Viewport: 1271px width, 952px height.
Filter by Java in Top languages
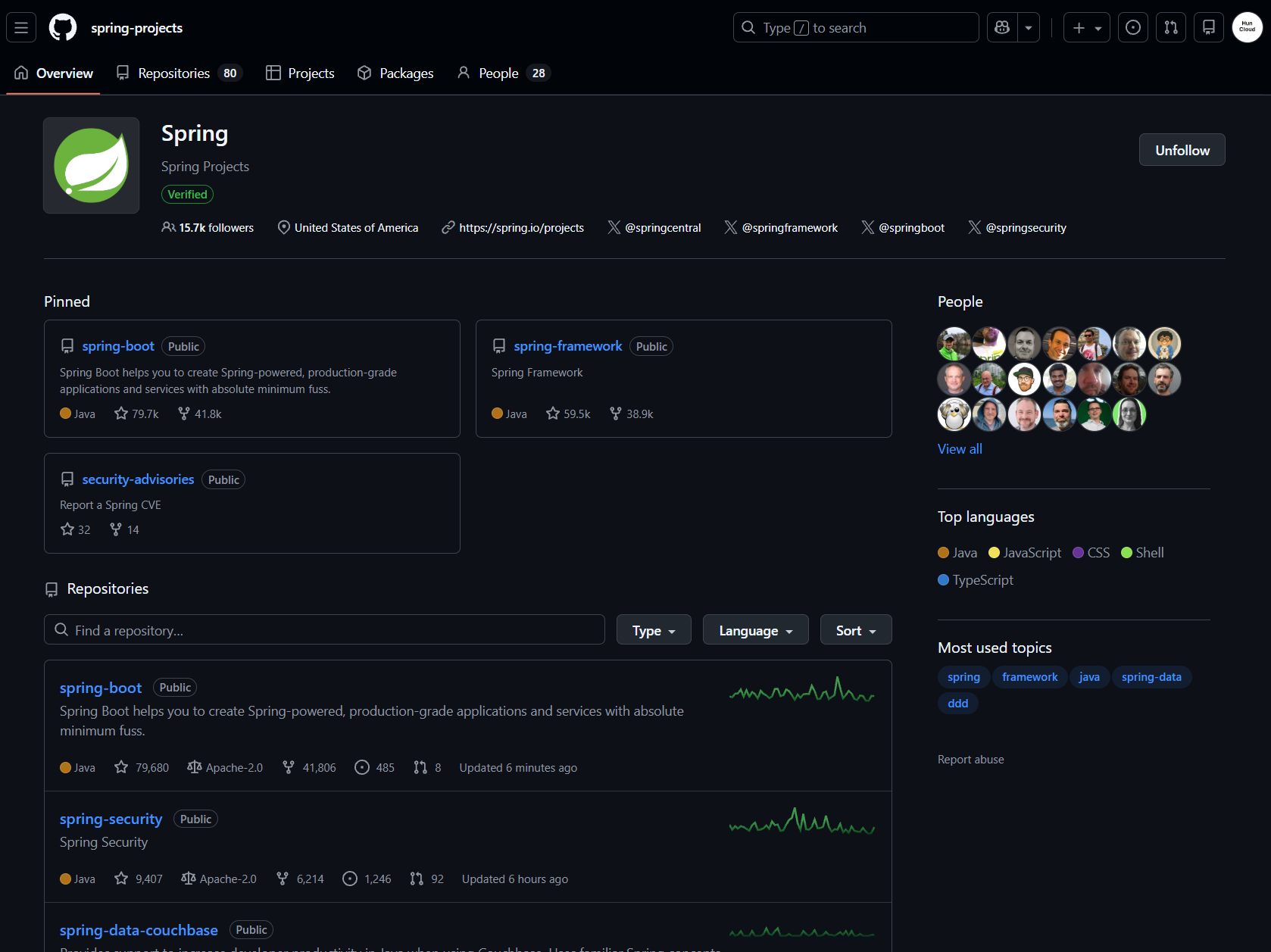(x=957, y=553)
